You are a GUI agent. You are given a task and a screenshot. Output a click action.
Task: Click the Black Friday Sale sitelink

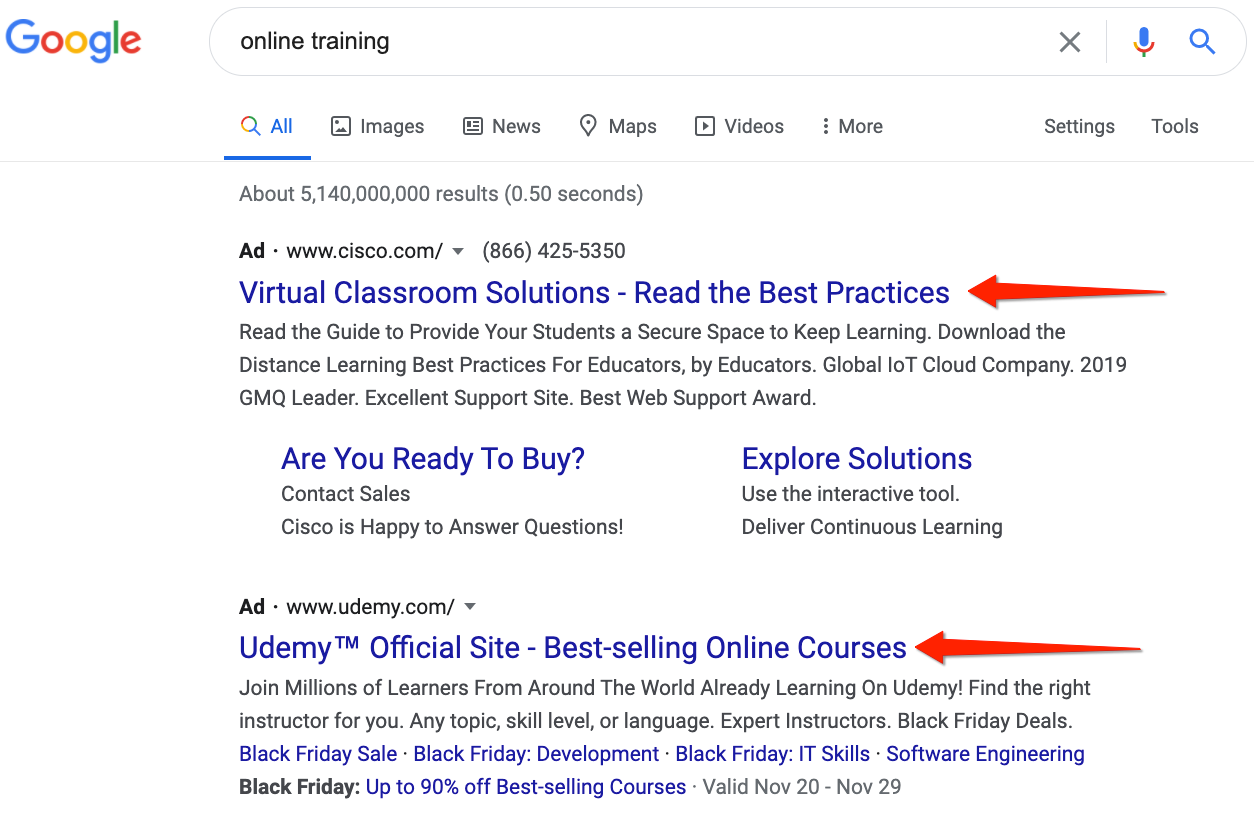tap(318, 754)
